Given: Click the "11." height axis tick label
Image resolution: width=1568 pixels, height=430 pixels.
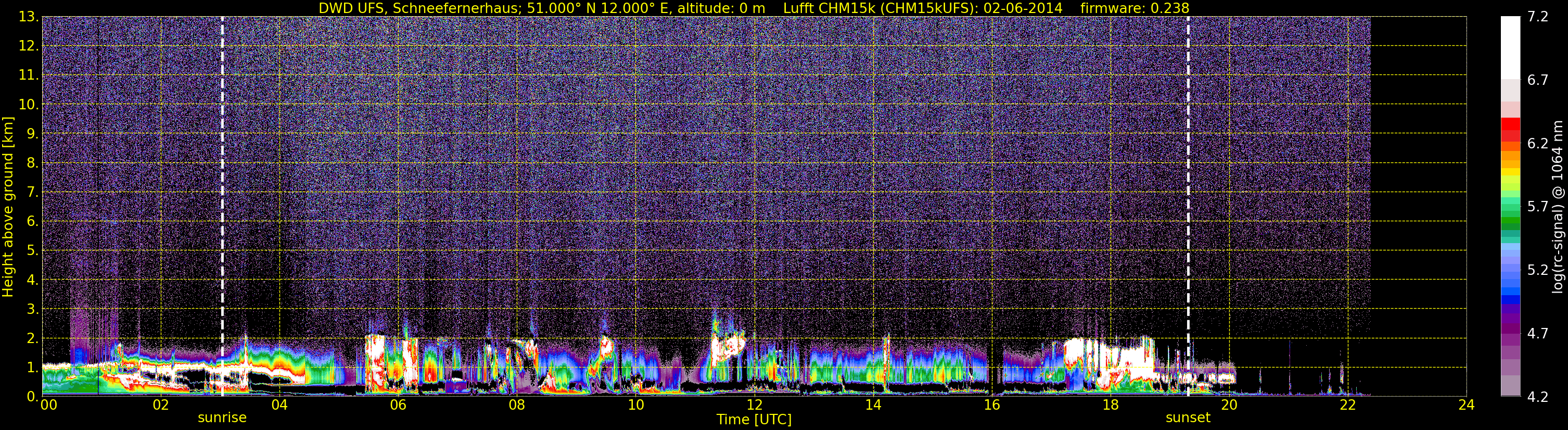Looking at the screenshot, I should coord(28,75).
